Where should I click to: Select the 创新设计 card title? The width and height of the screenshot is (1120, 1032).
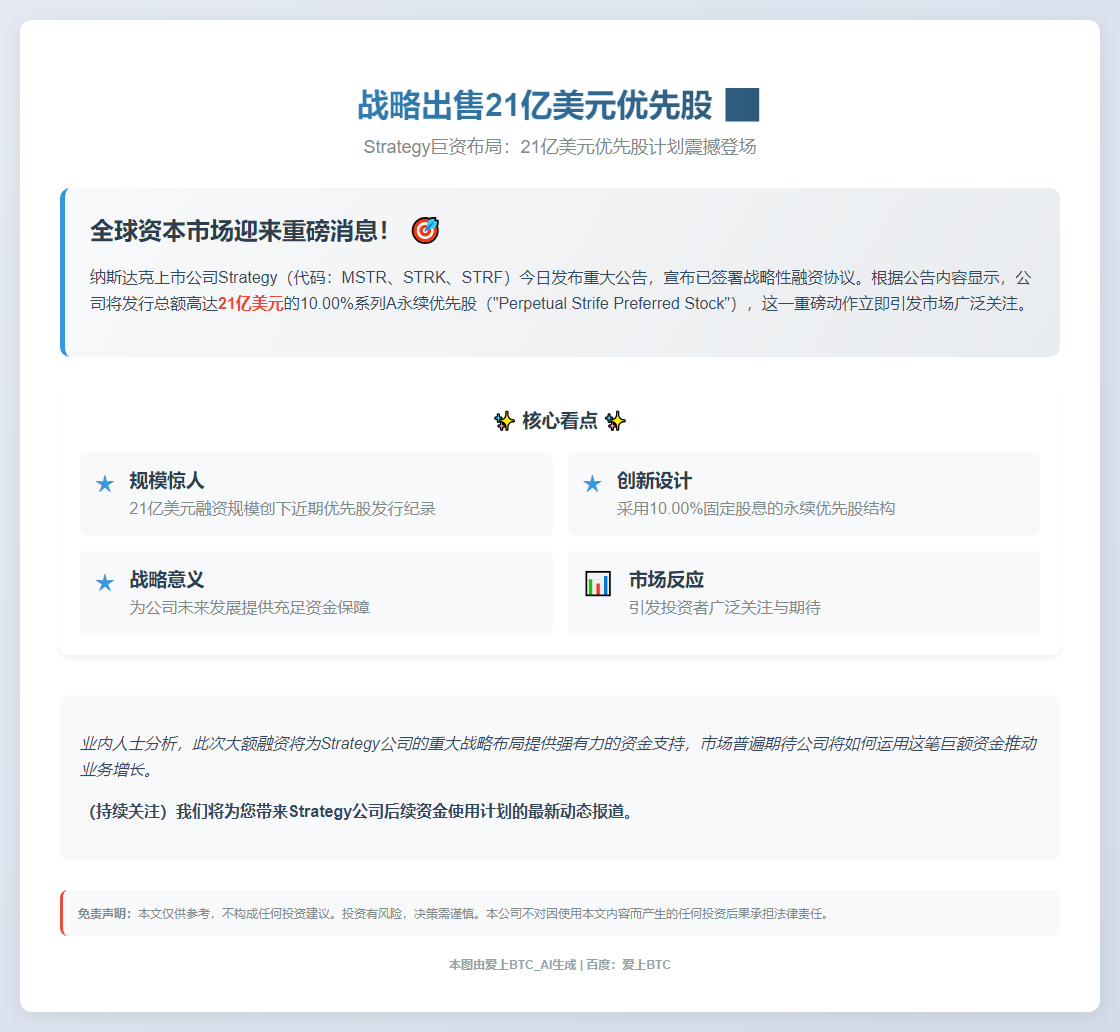[x=654, y=481]
